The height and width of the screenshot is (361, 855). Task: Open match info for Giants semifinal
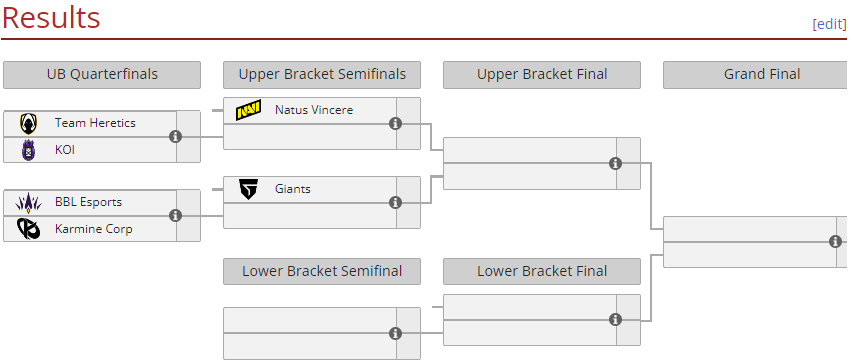395,202
